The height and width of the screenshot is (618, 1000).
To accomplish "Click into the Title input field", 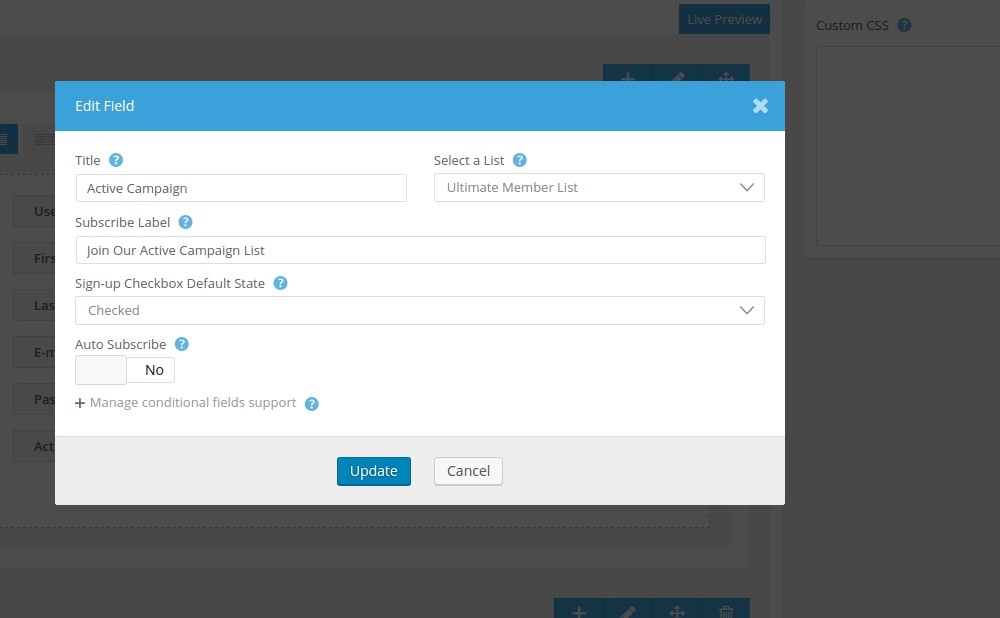I will pyautogui.click(x=241, y=188).
